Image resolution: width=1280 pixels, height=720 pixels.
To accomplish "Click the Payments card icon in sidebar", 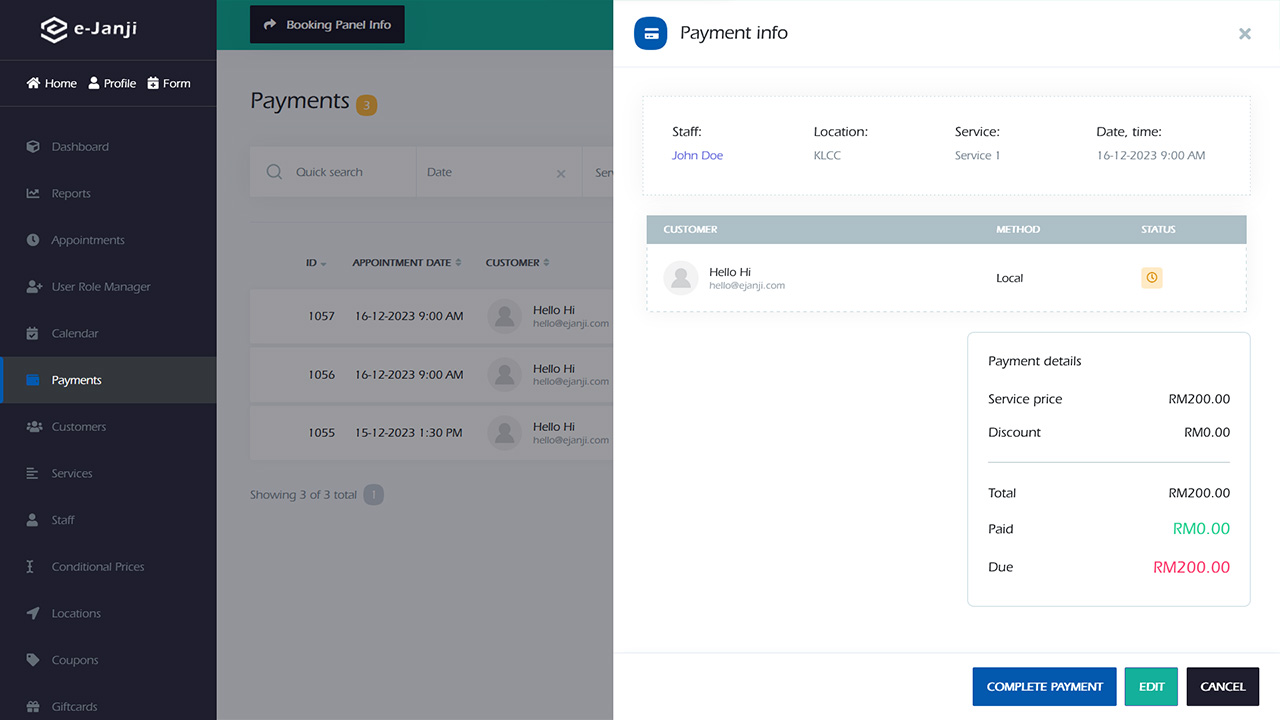I will 33,380.
